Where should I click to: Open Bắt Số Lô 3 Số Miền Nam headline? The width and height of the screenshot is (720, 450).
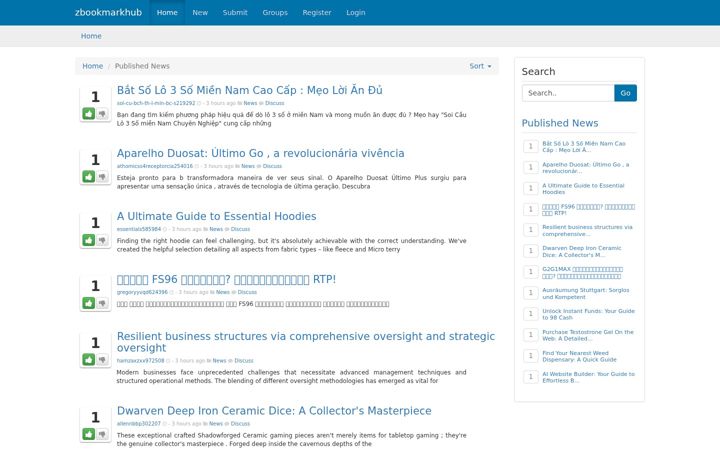(249, 90)
